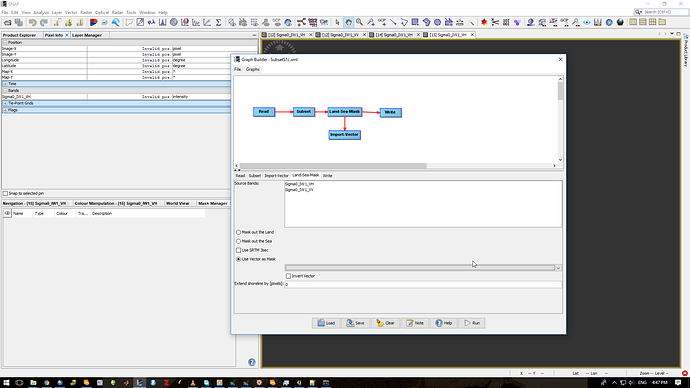This screenshot has width=690, height=388.
Task: Click the black sphere 3D view icon
Action: (620, 22)
